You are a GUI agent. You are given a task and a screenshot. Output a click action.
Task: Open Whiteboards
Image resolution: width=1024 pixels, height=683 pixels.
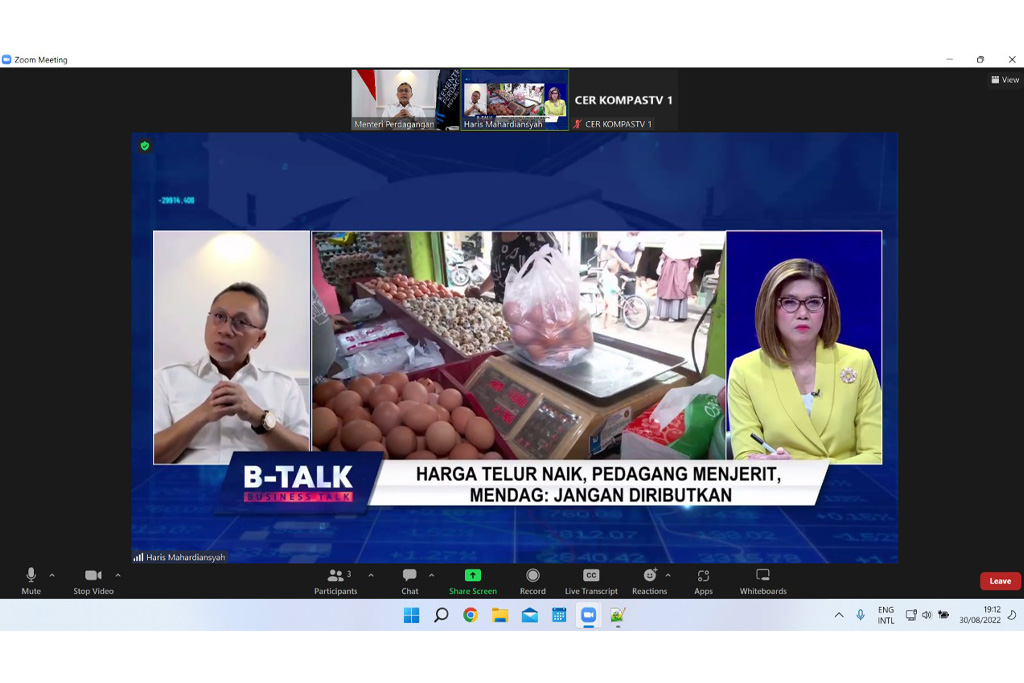coord(763,579)
